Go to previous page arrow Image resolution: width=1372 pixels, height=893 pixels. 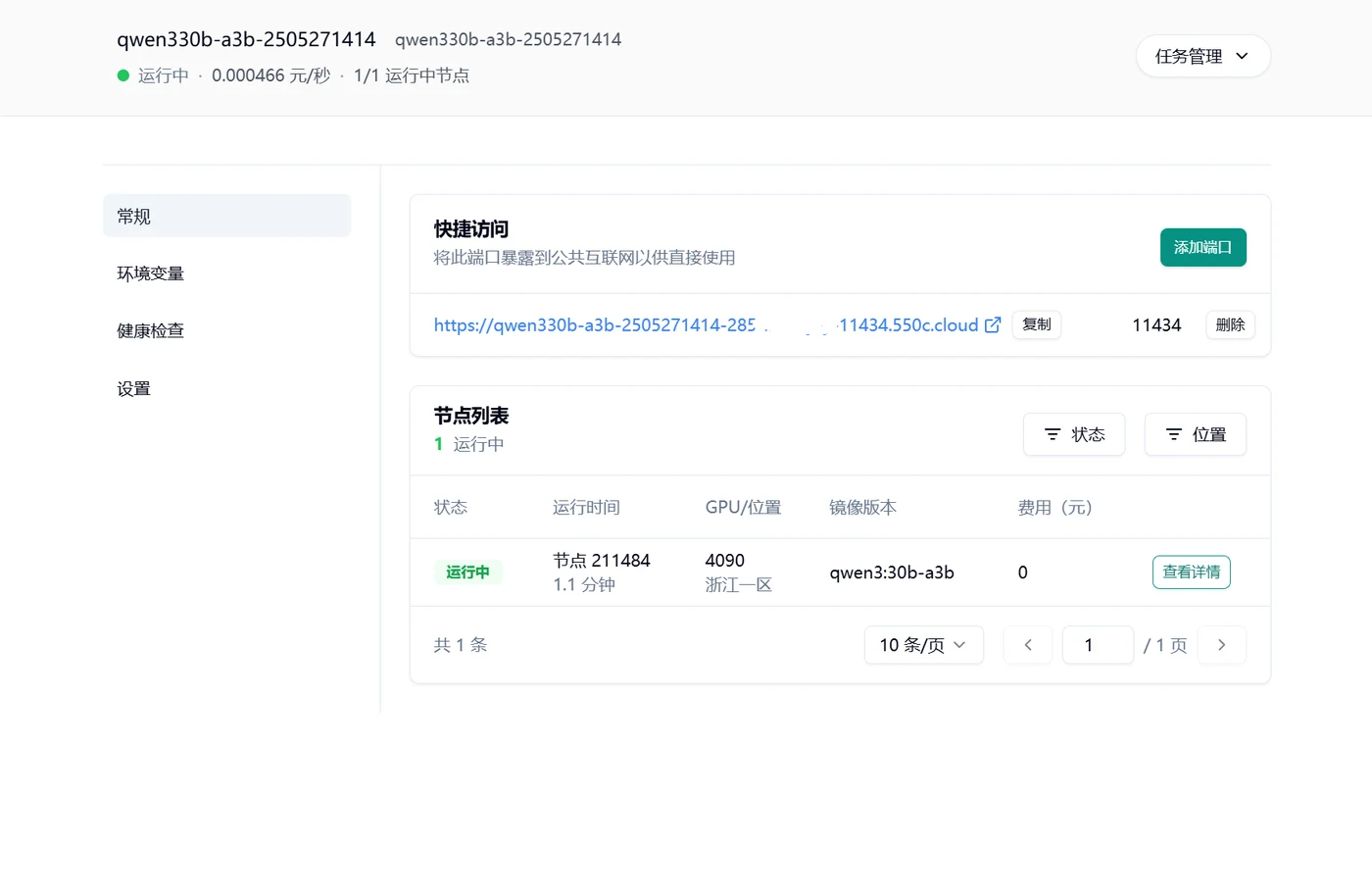pyautogui.click(x=1028, y=645)
